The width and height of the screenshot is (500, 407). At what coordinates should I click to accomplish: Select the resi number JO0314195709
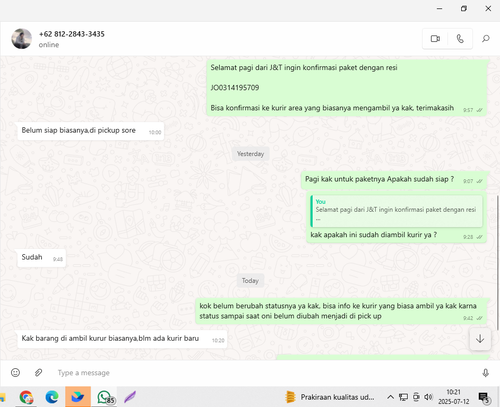(x=235, y=88)
